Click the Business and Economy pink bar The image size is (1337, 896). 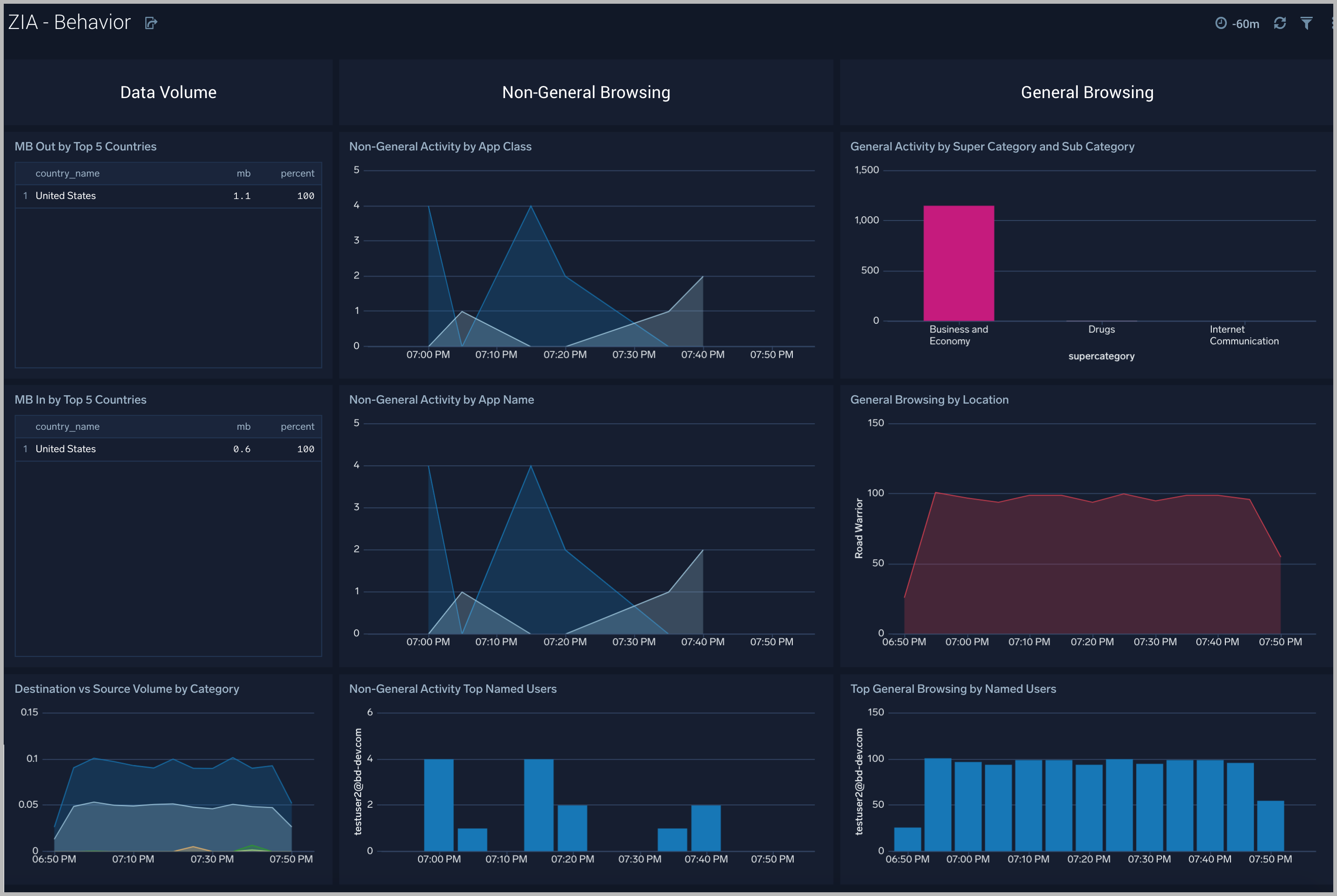click(x=959, y=263)
